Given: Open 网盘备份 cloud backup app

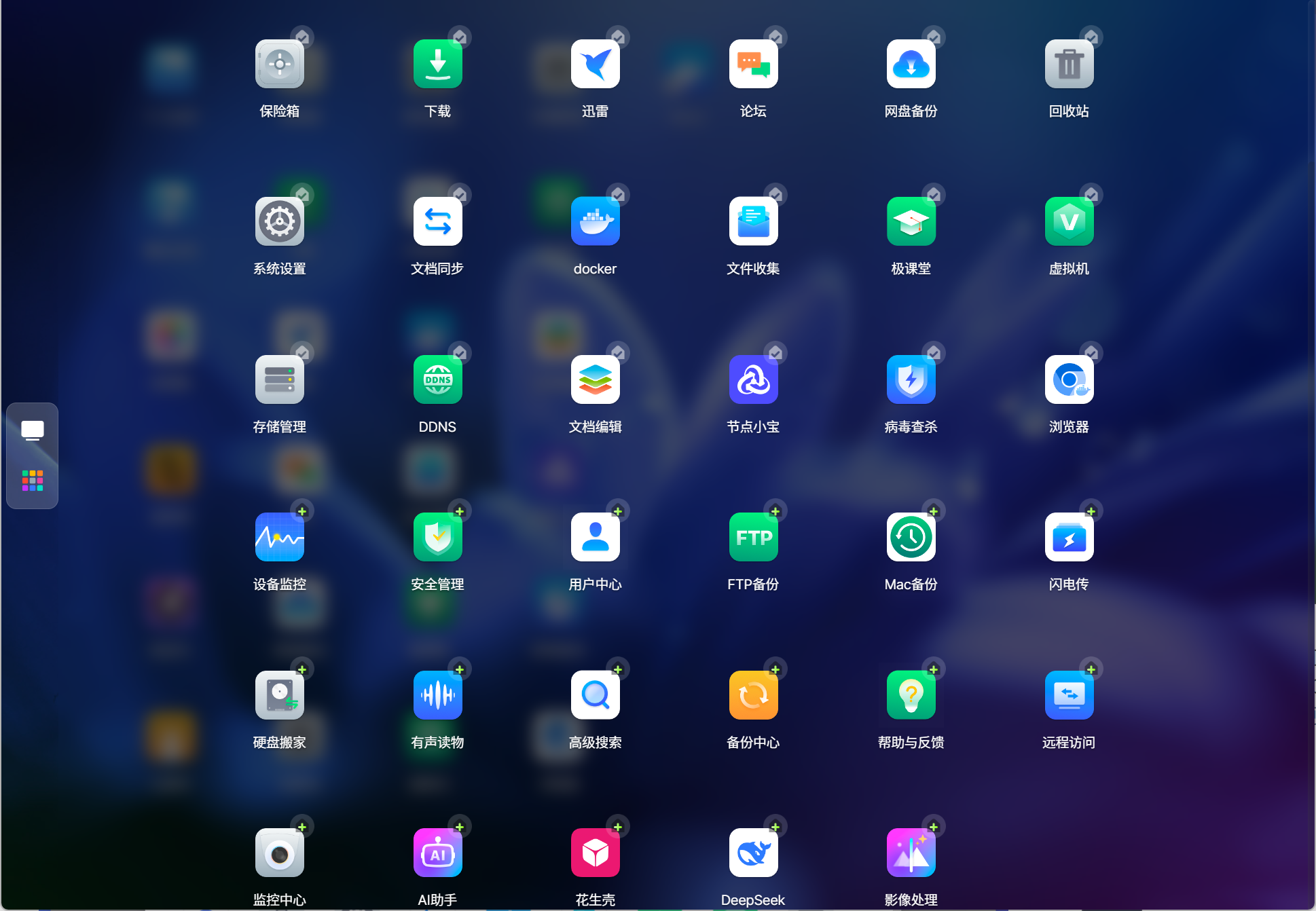Looking at the screenshot, I should 911,64.
